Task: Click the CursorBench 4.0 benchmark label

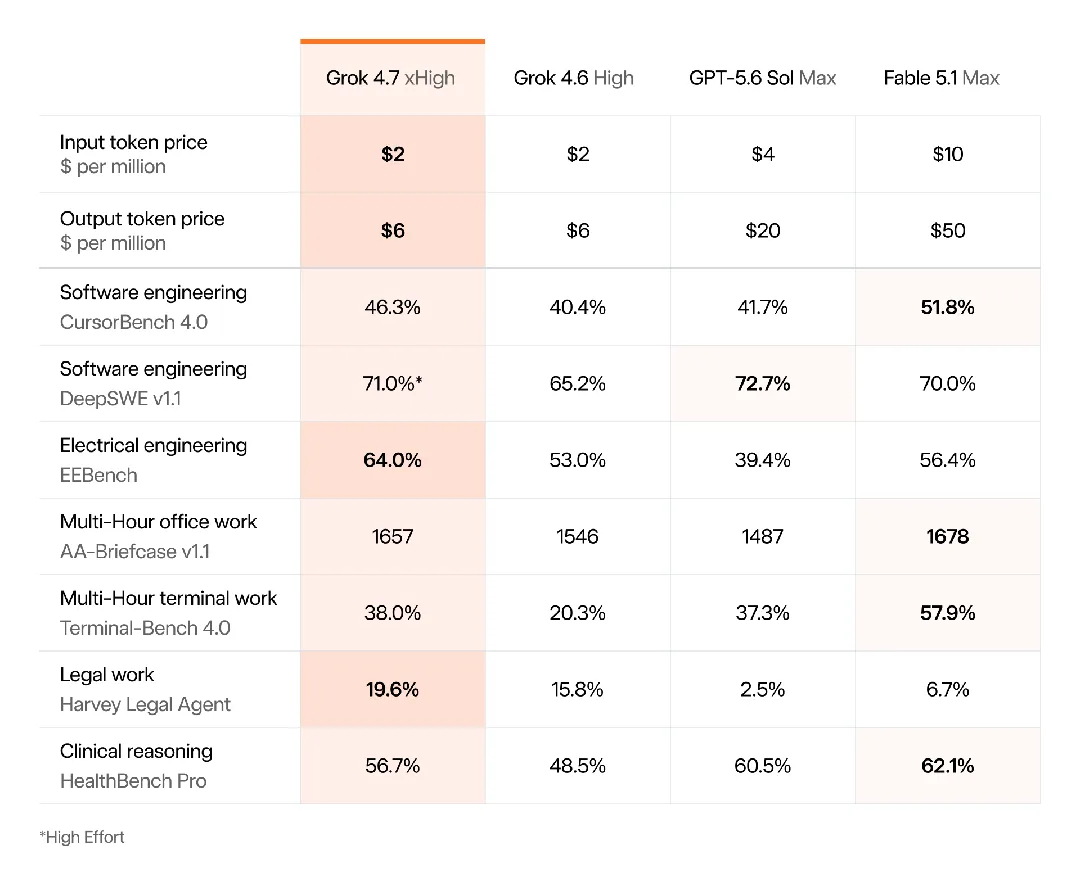Action: 134,322
